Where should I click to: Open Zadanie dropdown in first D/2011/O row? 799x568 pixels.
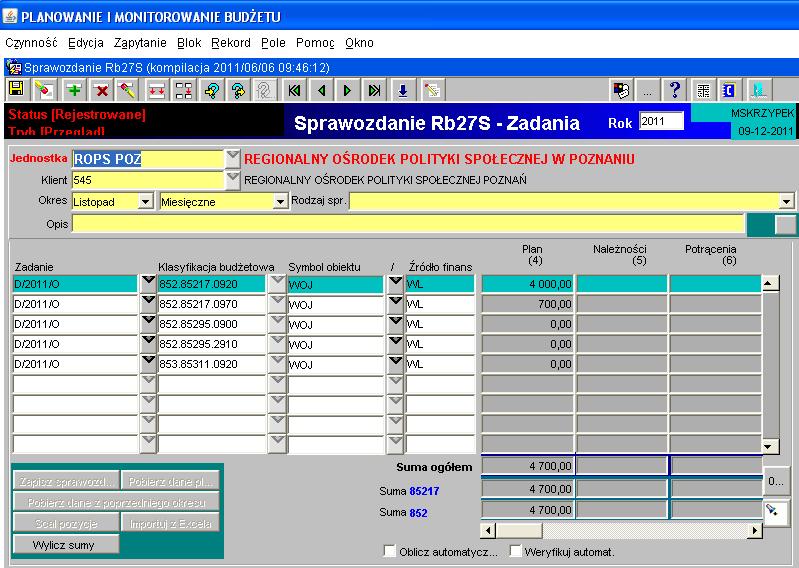pos(148,283)
